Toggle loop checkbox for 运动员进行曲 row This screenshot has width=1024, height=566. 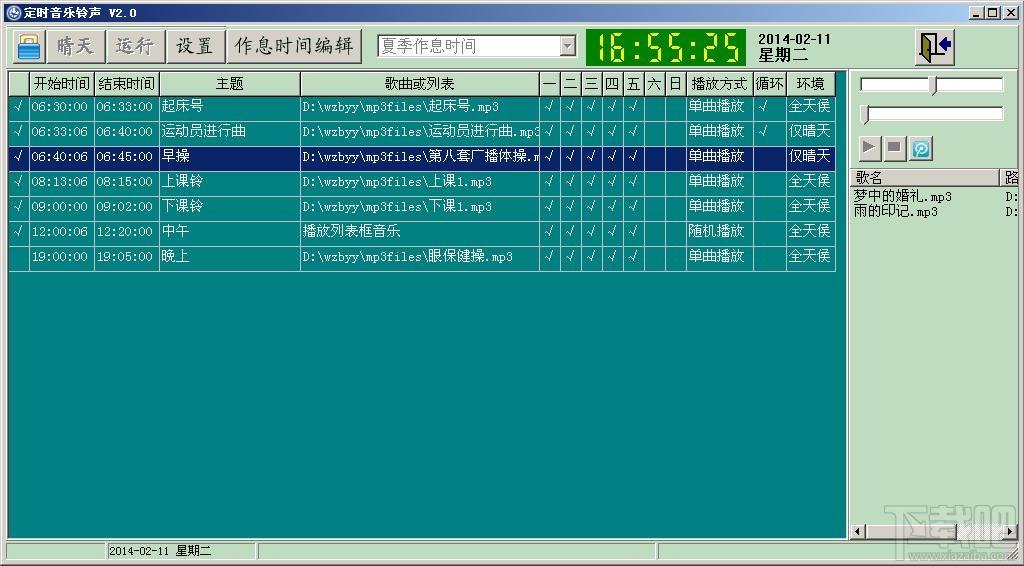coord(768,131)
